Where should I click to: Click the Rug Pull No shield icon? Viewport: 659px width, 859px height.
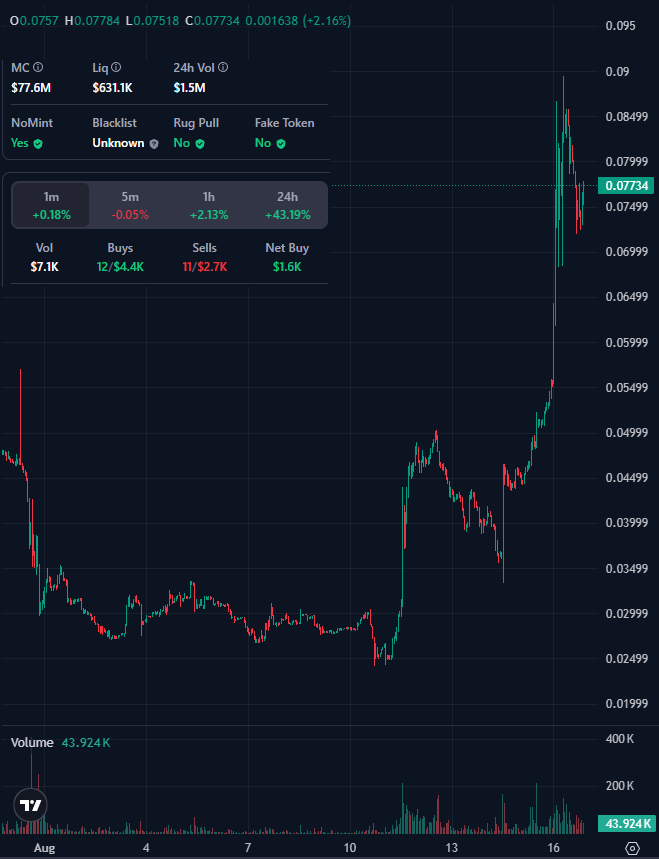(x=200, y=144)
